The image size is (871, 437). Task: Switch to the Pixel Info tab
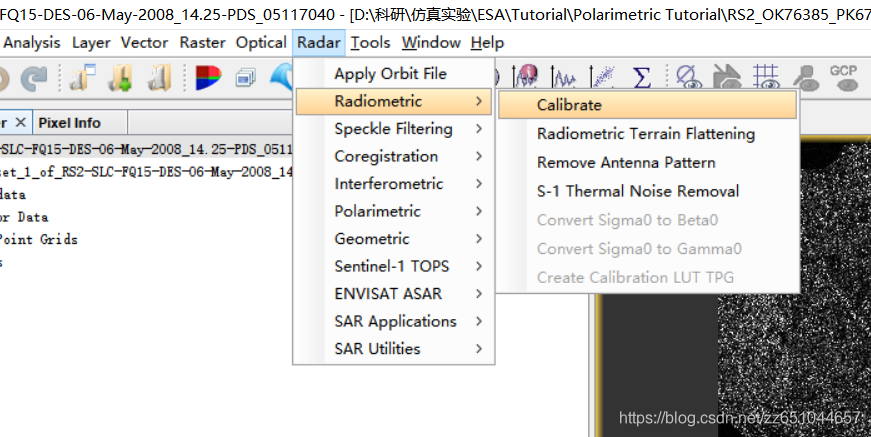pyautogui.click(x=69, y=123)
